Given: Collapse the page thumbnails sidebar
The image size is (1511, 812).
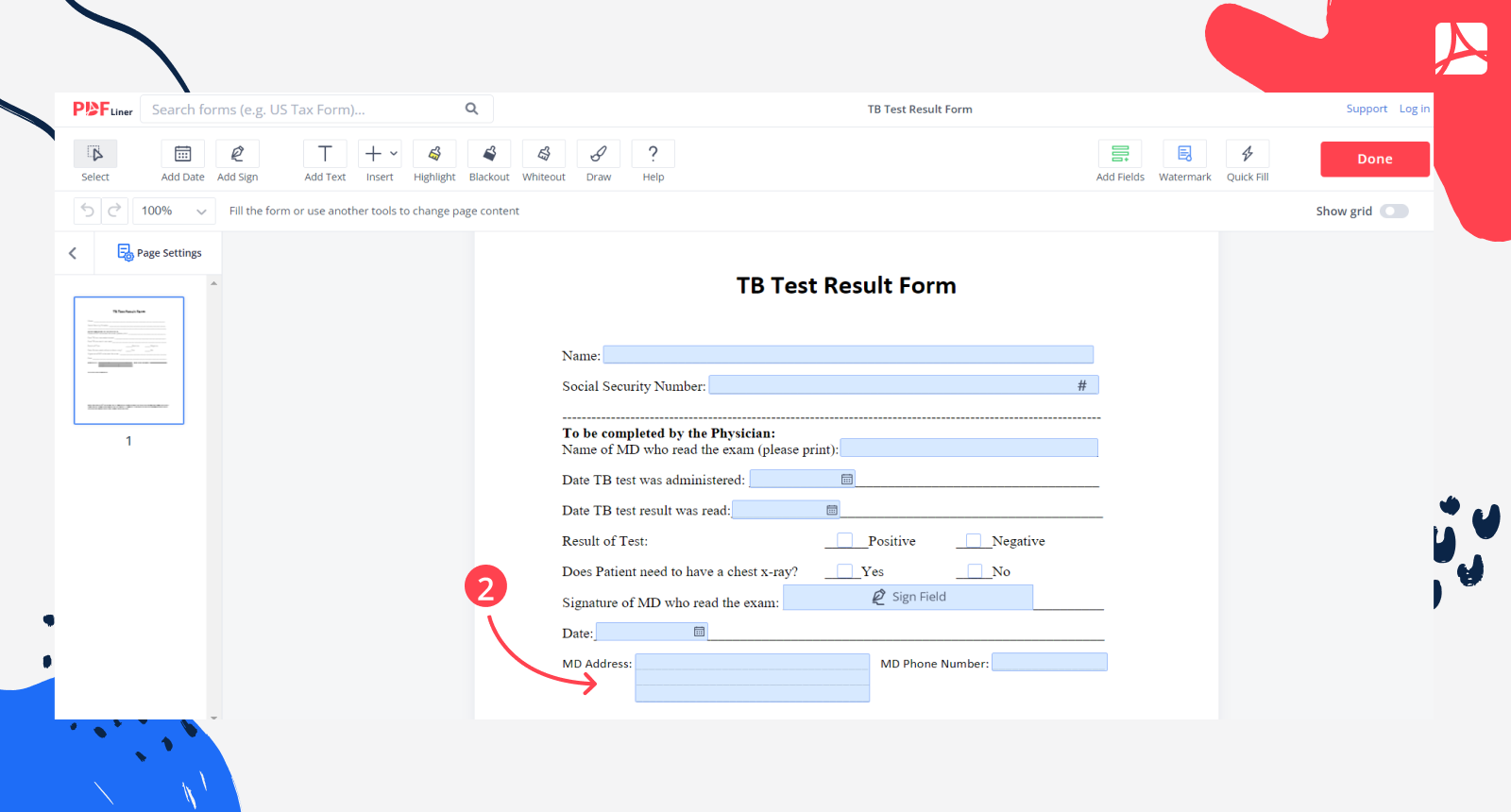Looking at the screenshot, I should pos(73,253).
